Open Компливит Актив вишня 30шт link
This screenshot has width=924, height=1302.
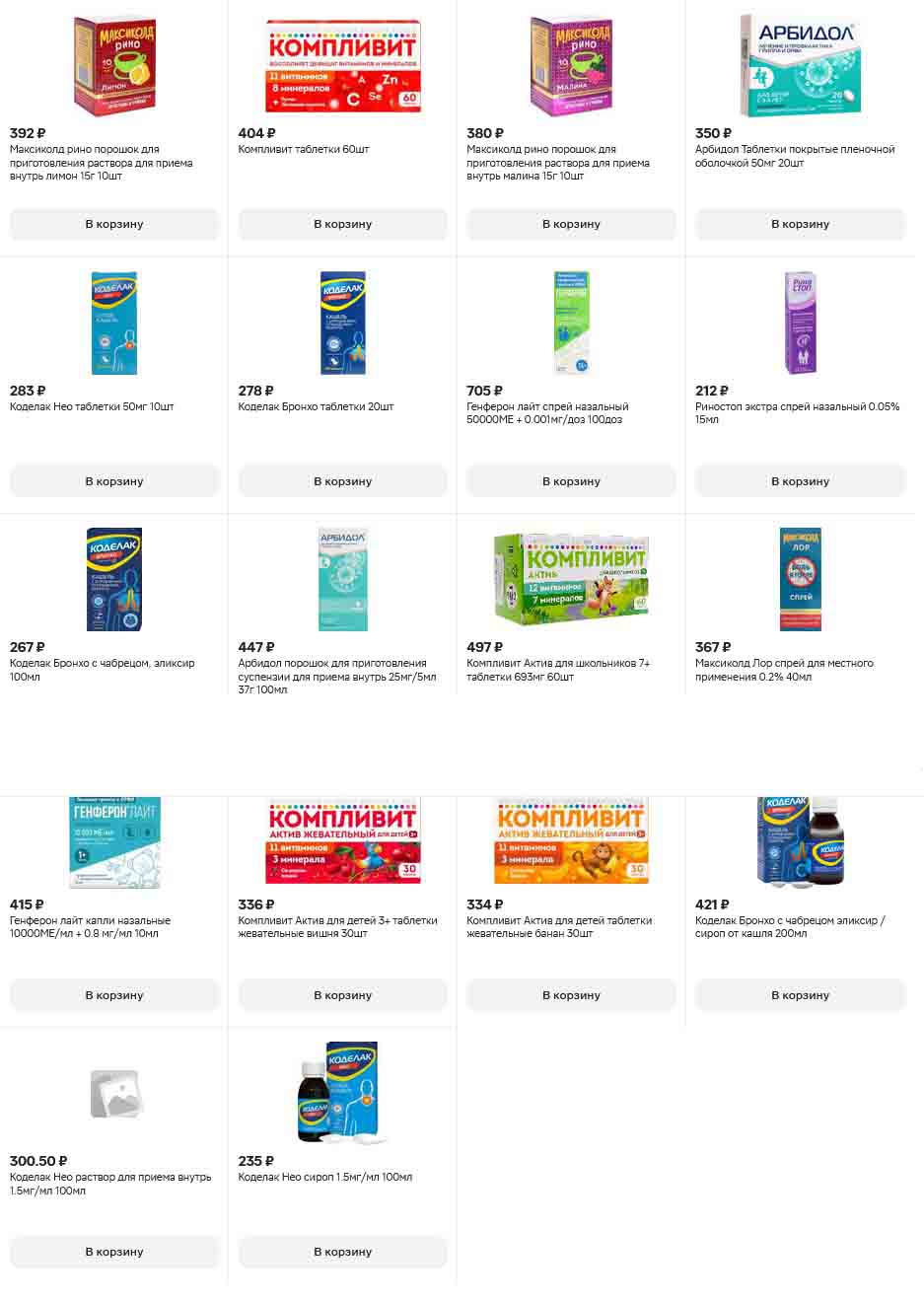coord(338,926)
